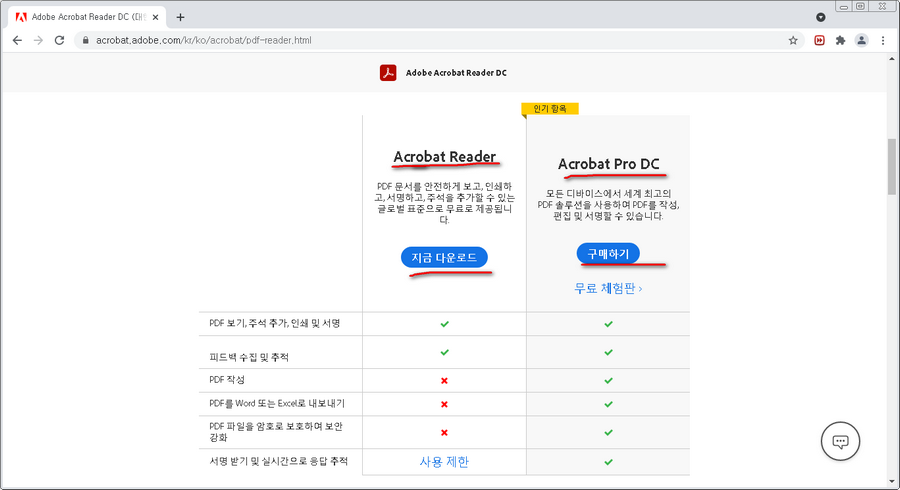Click Reader green check for PDF 보기 row
This screenshot has height=490, width=900.
click(x=444, y=324)
